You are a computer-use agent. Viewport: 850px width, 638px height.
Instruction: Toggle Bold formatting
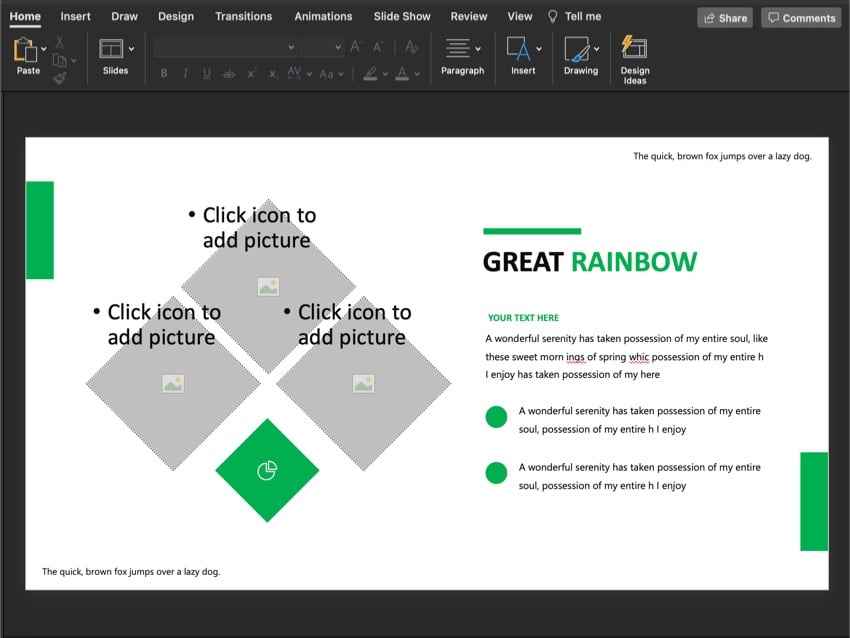click(164, 74)
